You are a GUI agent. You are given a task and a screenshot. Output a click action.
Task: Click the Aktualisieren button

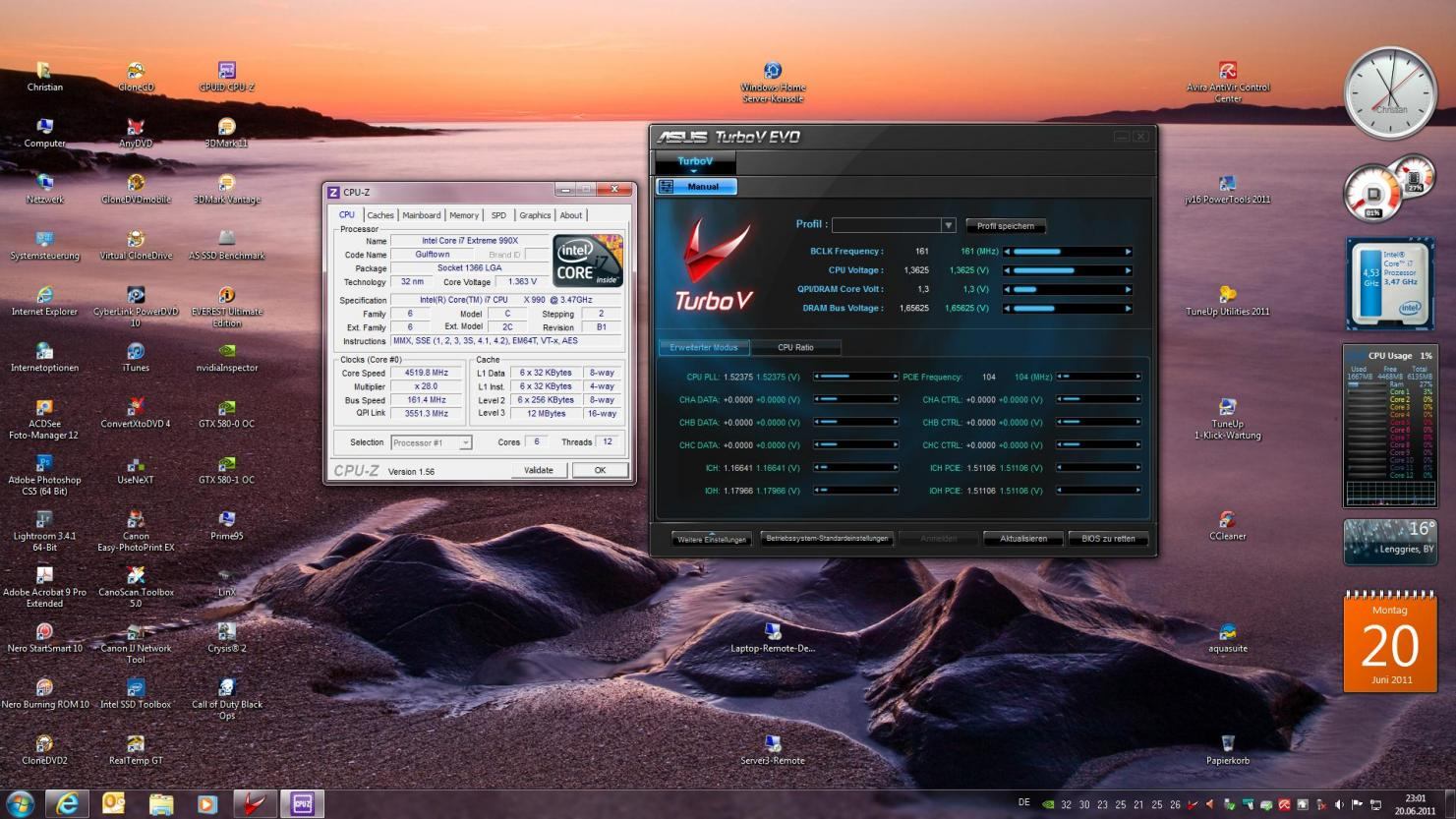point(1023,539)
